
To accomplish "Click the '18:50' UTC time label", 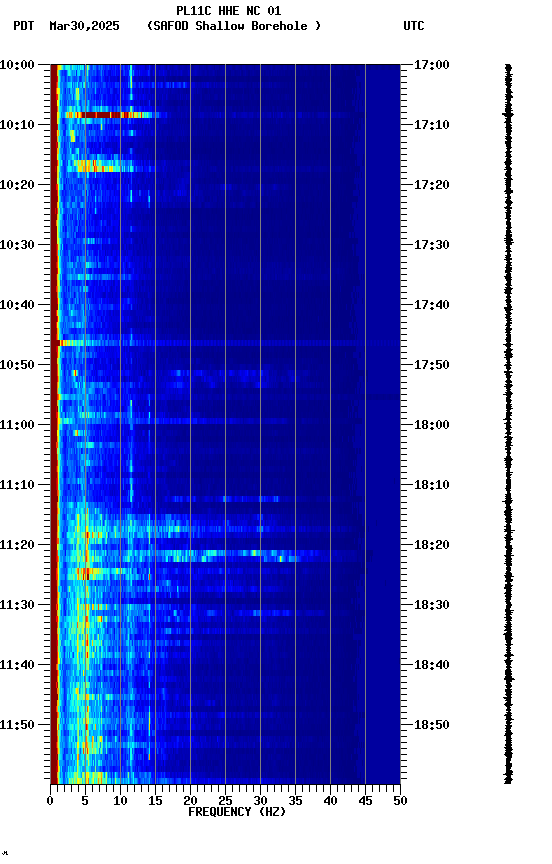I will pyautogui.click(x=432, y=725).
